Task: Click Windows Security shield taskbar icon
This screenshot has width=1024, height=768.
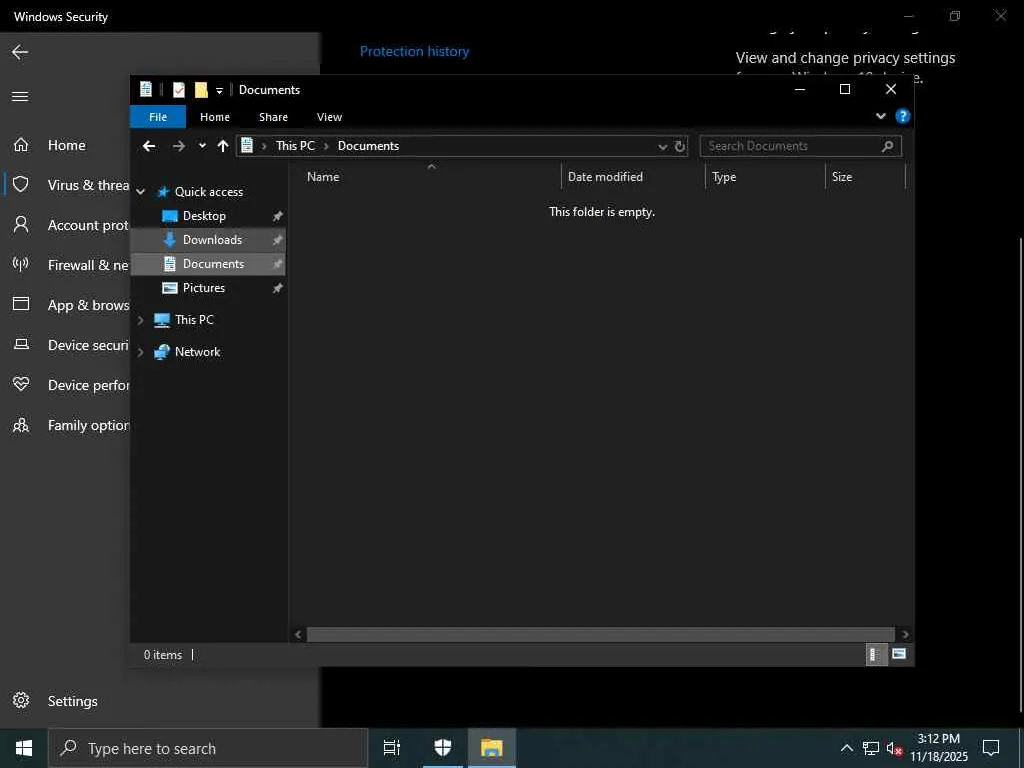Action: [x=443, y=748]
